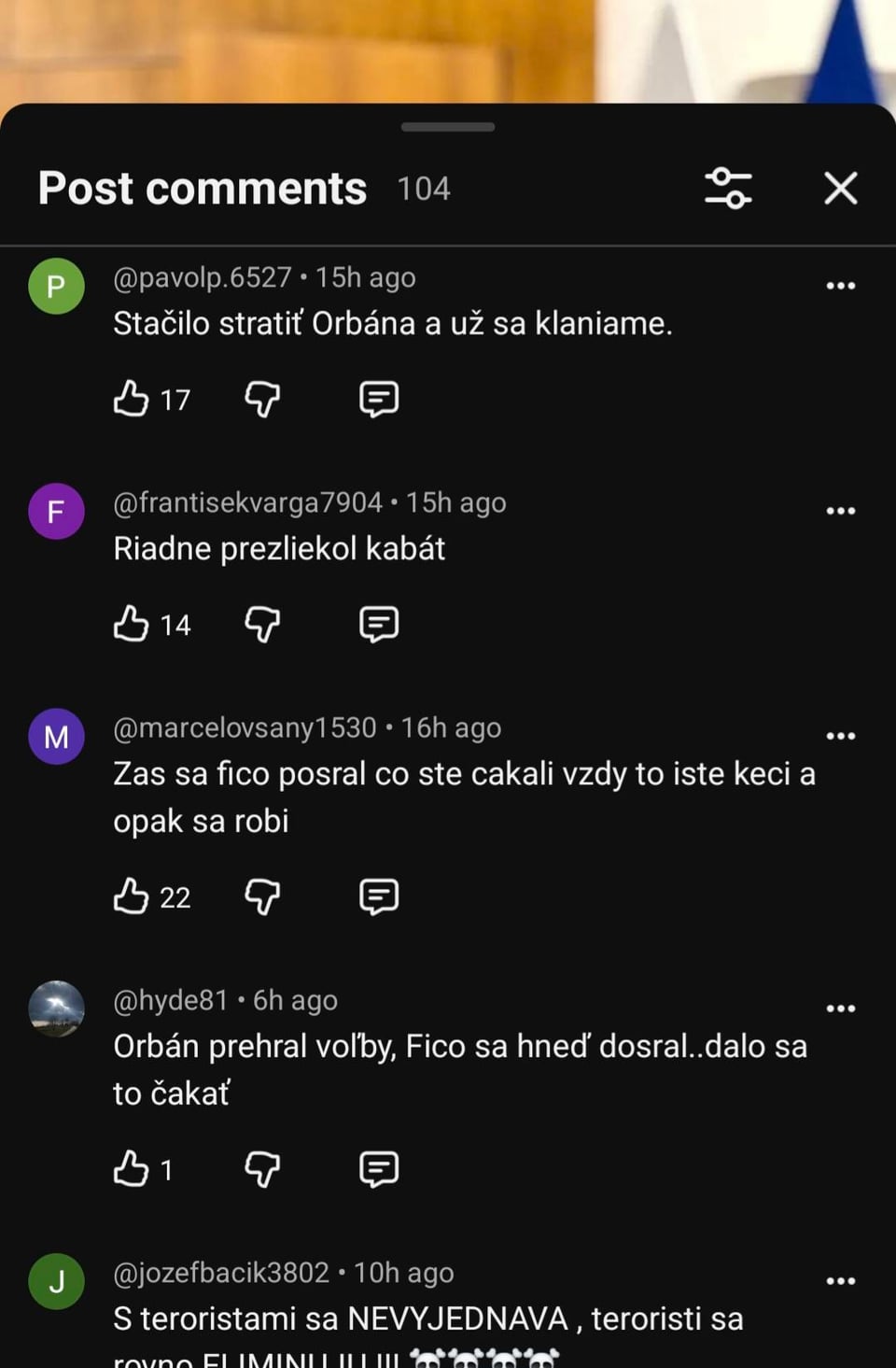896x1368 pixels.
Task: Open more options for @pavolp.6527 comment
Action: pyautogui.click(x=841, y=286)
